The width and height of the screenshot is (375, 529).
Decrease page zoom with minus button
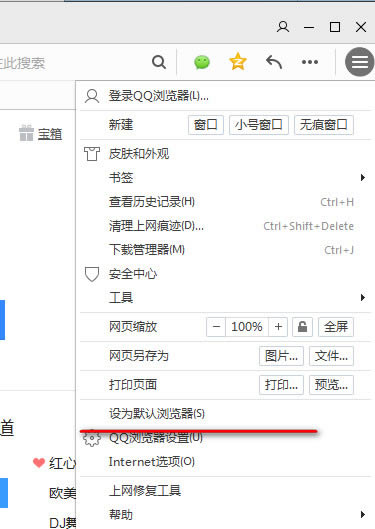pyautogui.click(x=217, y=327)
